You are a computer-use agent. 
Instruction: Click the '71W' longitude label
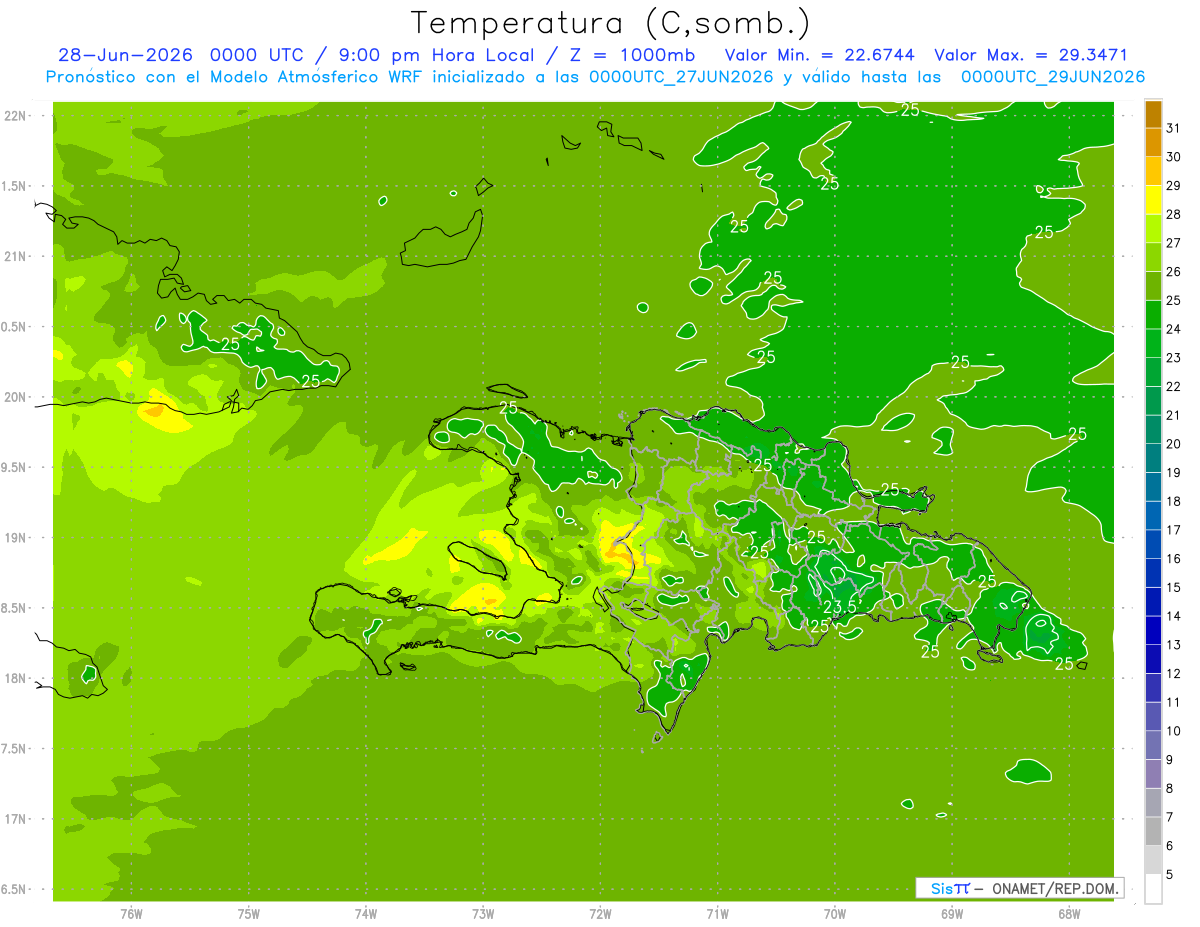(717, 913)
